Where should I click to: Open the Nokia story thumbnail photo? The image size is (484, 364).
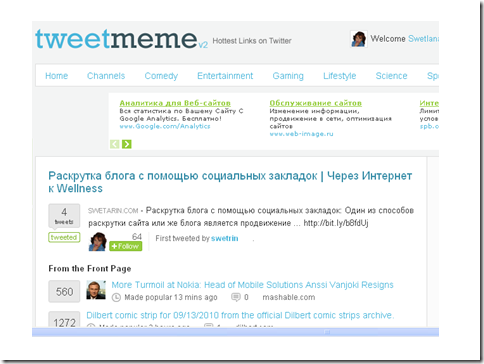96,290
